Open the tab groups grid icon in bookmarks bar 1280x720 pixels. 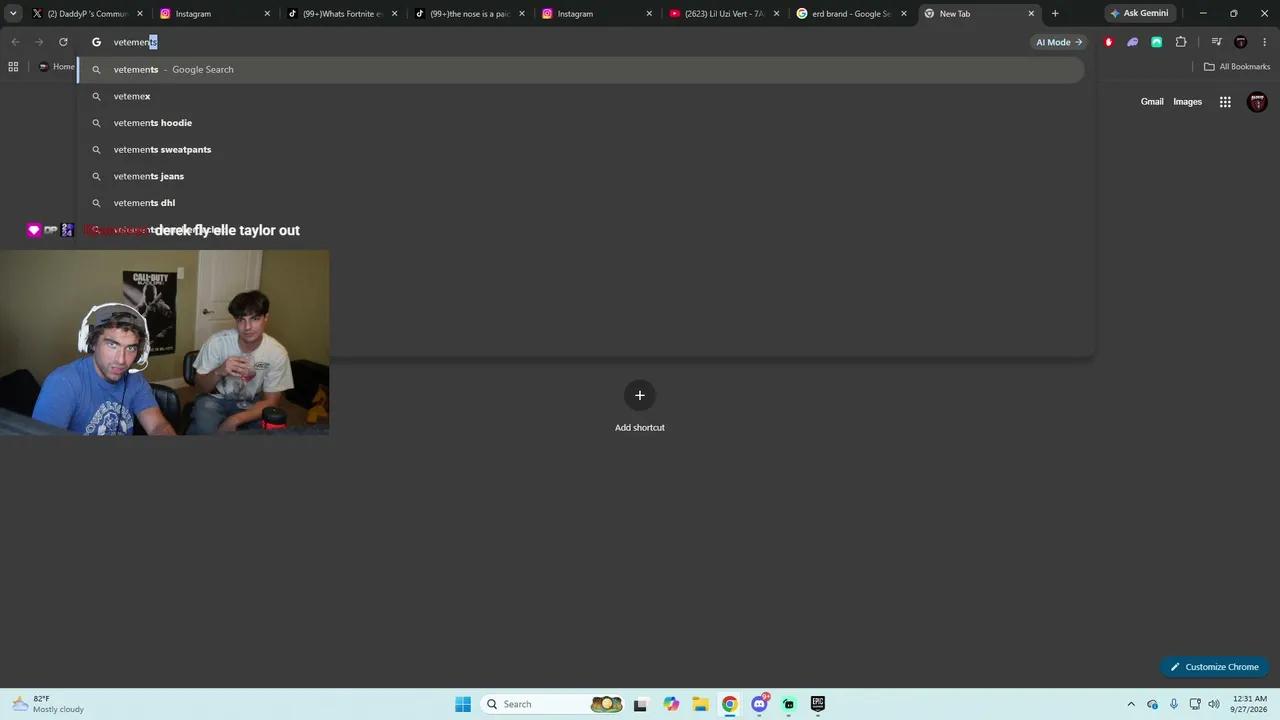[x=13, y=67]
